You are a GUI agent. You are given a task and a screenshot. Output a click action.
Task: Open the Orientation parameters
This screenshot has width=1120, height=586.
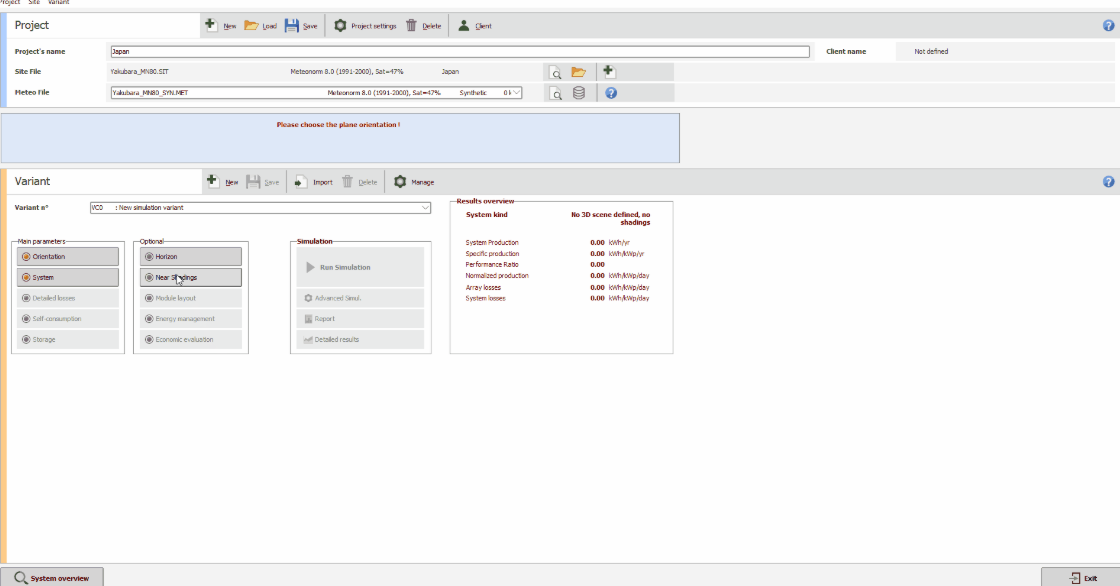coord(68,257)
